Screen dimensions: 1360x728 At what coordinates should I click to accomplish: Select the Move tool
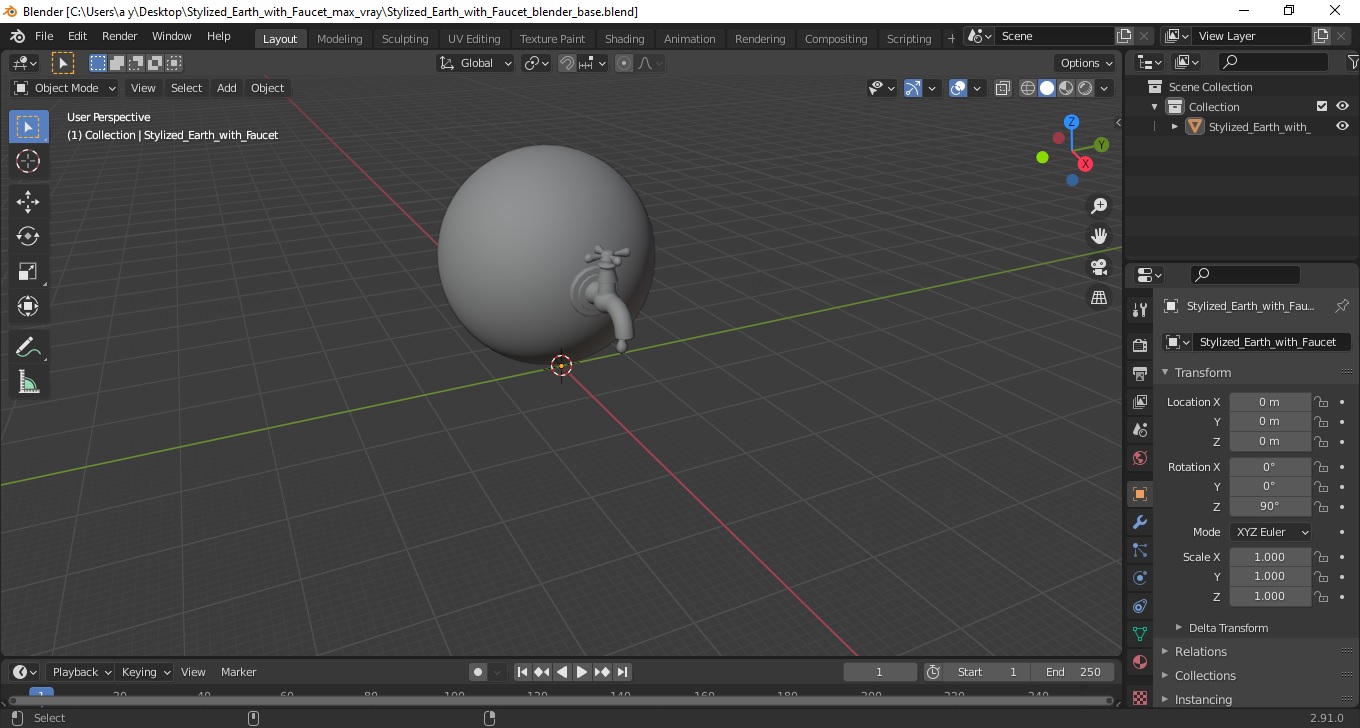[x=28, y=202]
